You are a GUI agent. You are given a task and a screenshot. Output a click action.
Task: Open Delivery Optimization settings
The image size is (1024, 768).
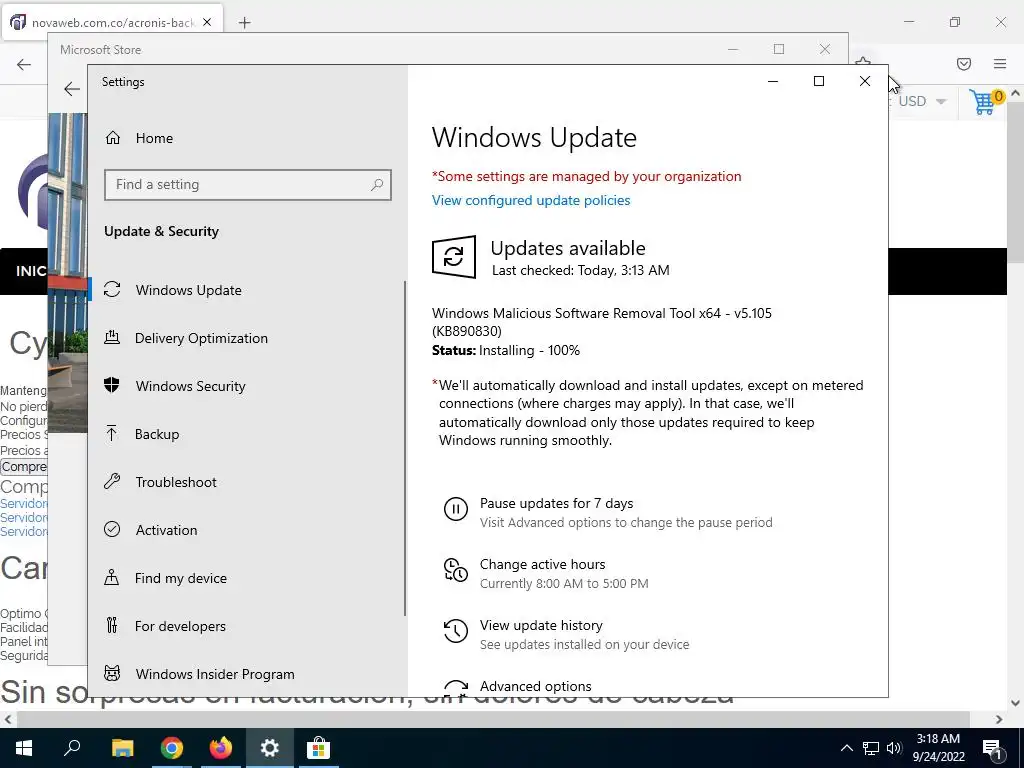pyautogui.click(x=201, y=338)
